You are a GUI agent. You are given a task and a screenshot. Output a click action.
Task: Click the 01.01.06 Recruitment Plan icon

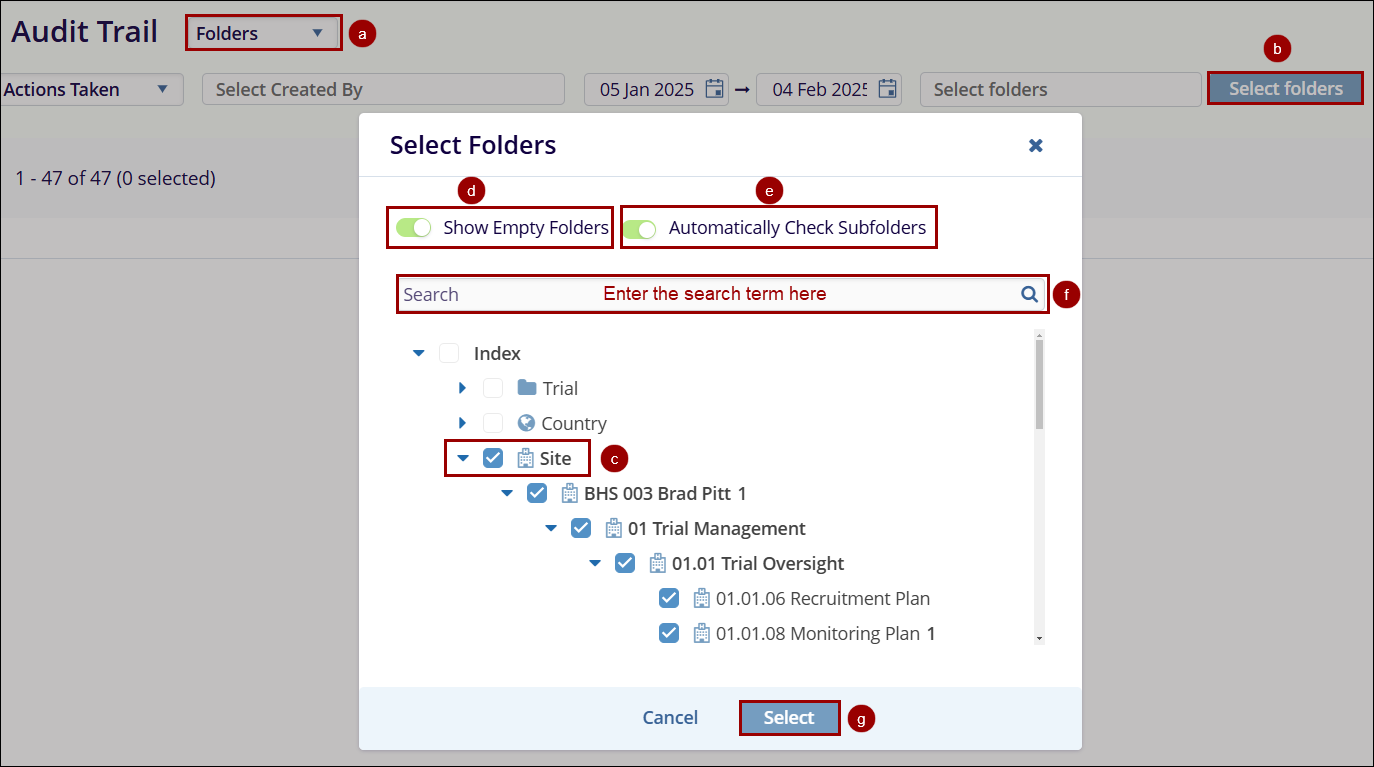[x=702, y=598]
